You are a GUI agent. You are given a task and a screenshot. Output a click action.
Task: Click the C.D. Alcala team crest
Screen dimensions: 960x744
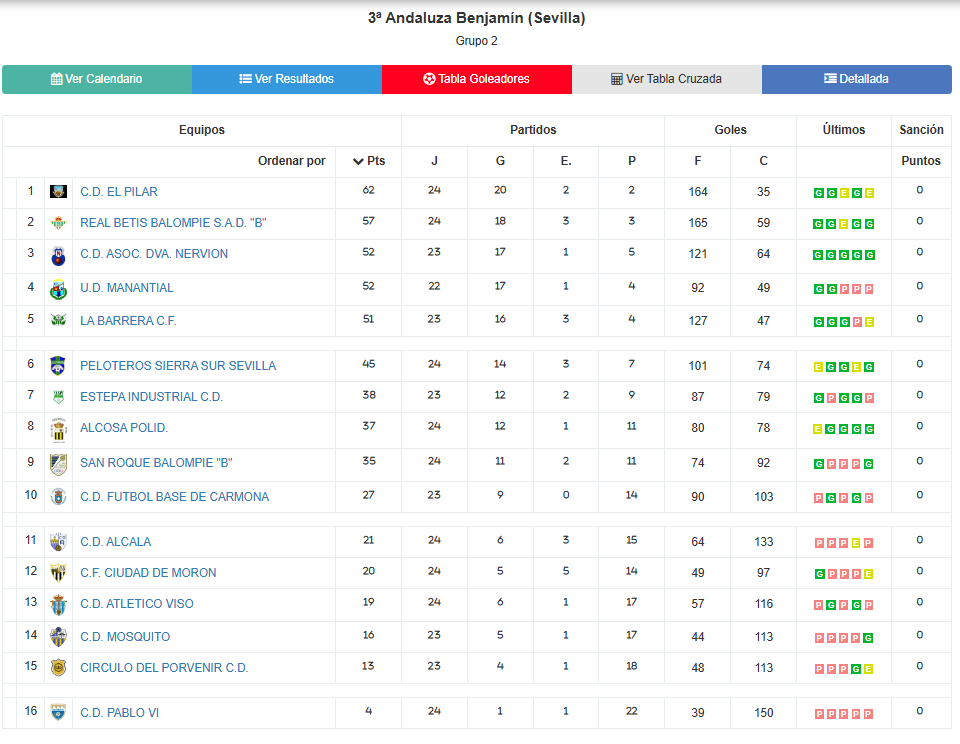click(x=58, y=542)
